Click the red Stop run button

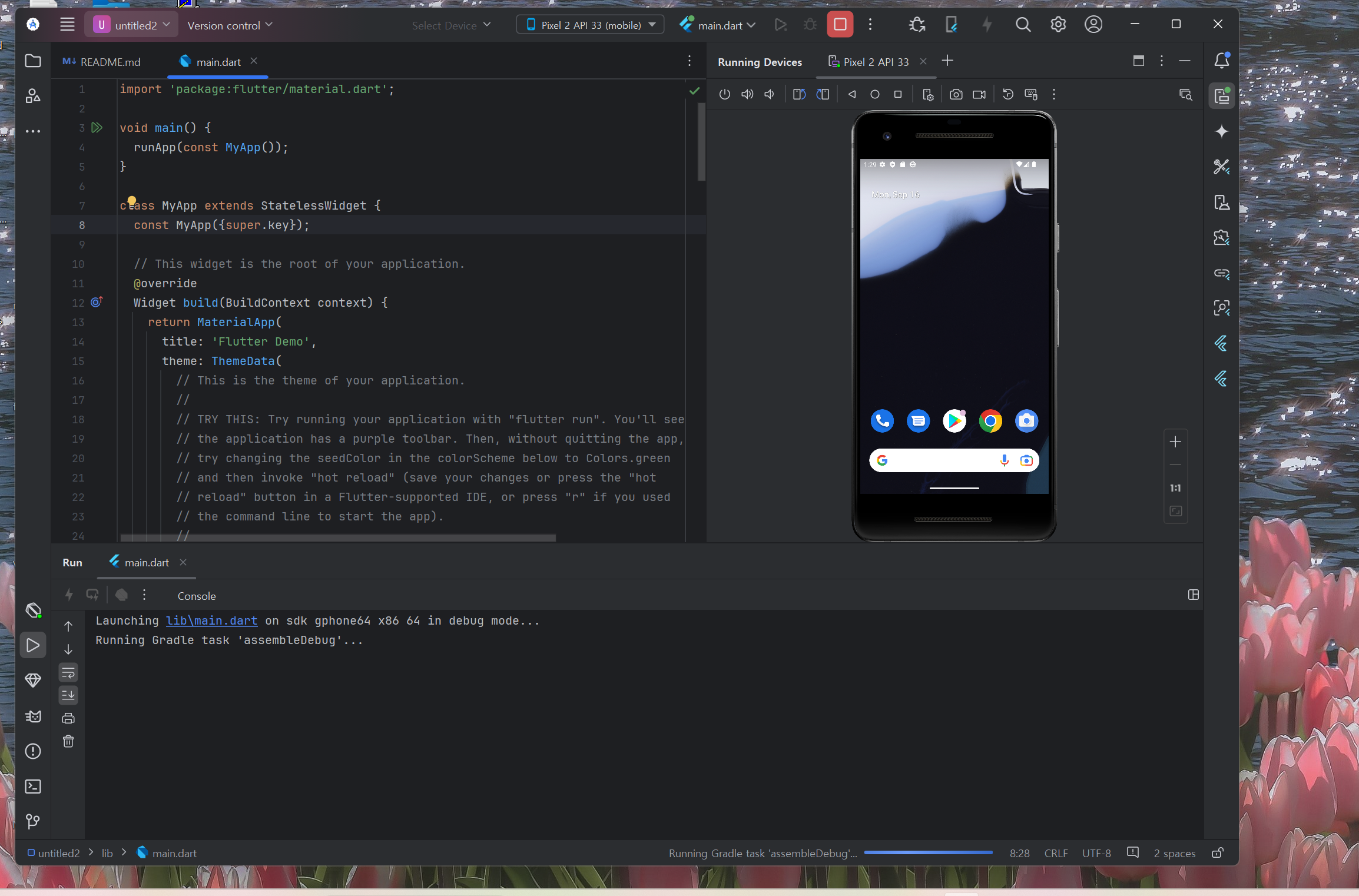[840, 25]
